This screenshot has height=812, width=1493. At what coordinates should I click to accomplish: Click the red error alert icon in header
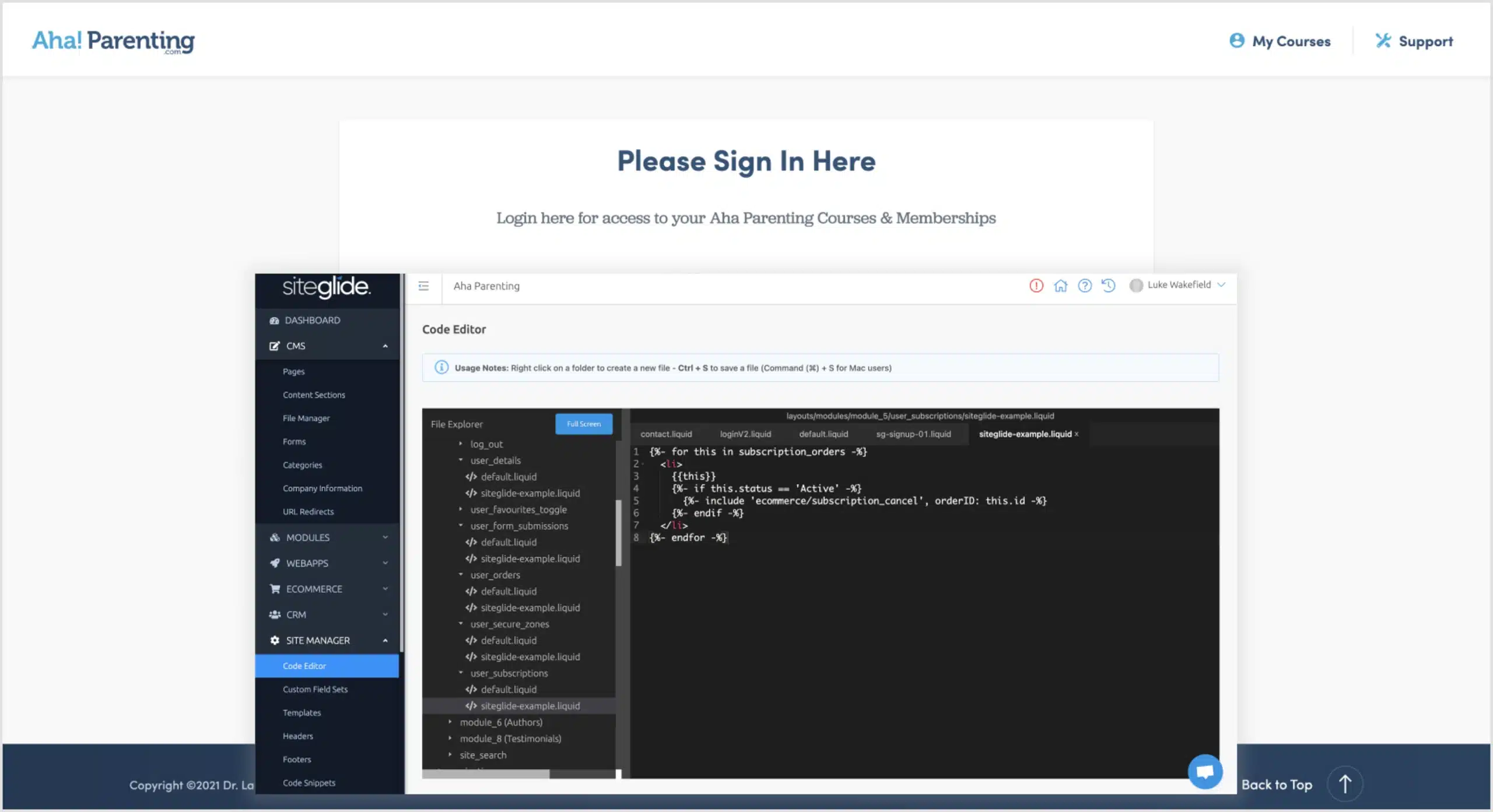point(1036,286)
